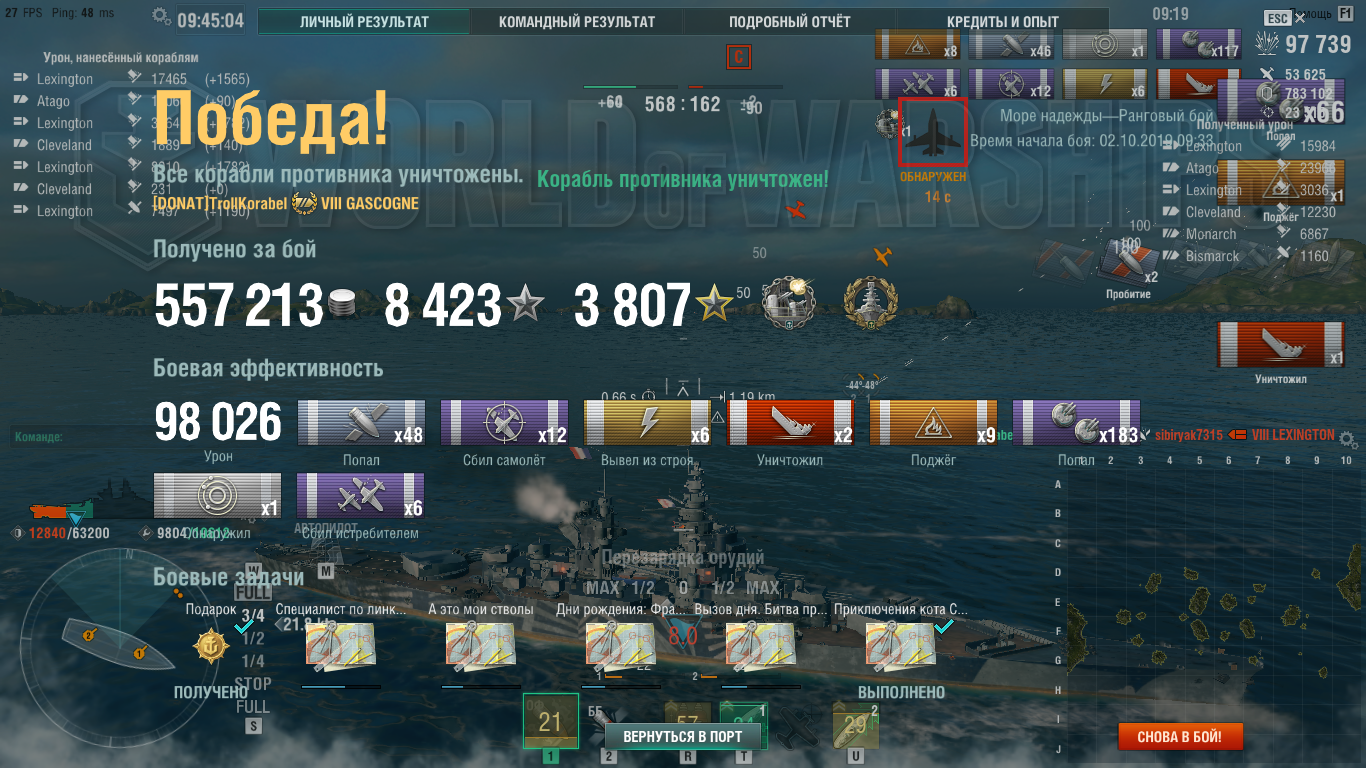Switch to 'Командный результат' tab

[577, 22]
